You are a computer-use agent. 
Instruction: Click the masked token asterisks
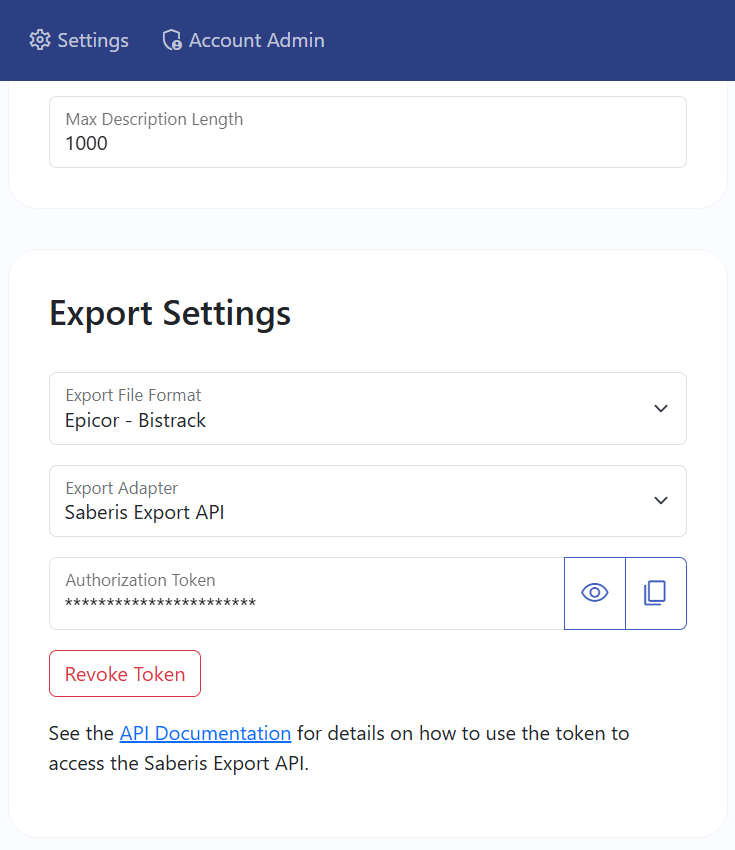(x=160, y=604)
